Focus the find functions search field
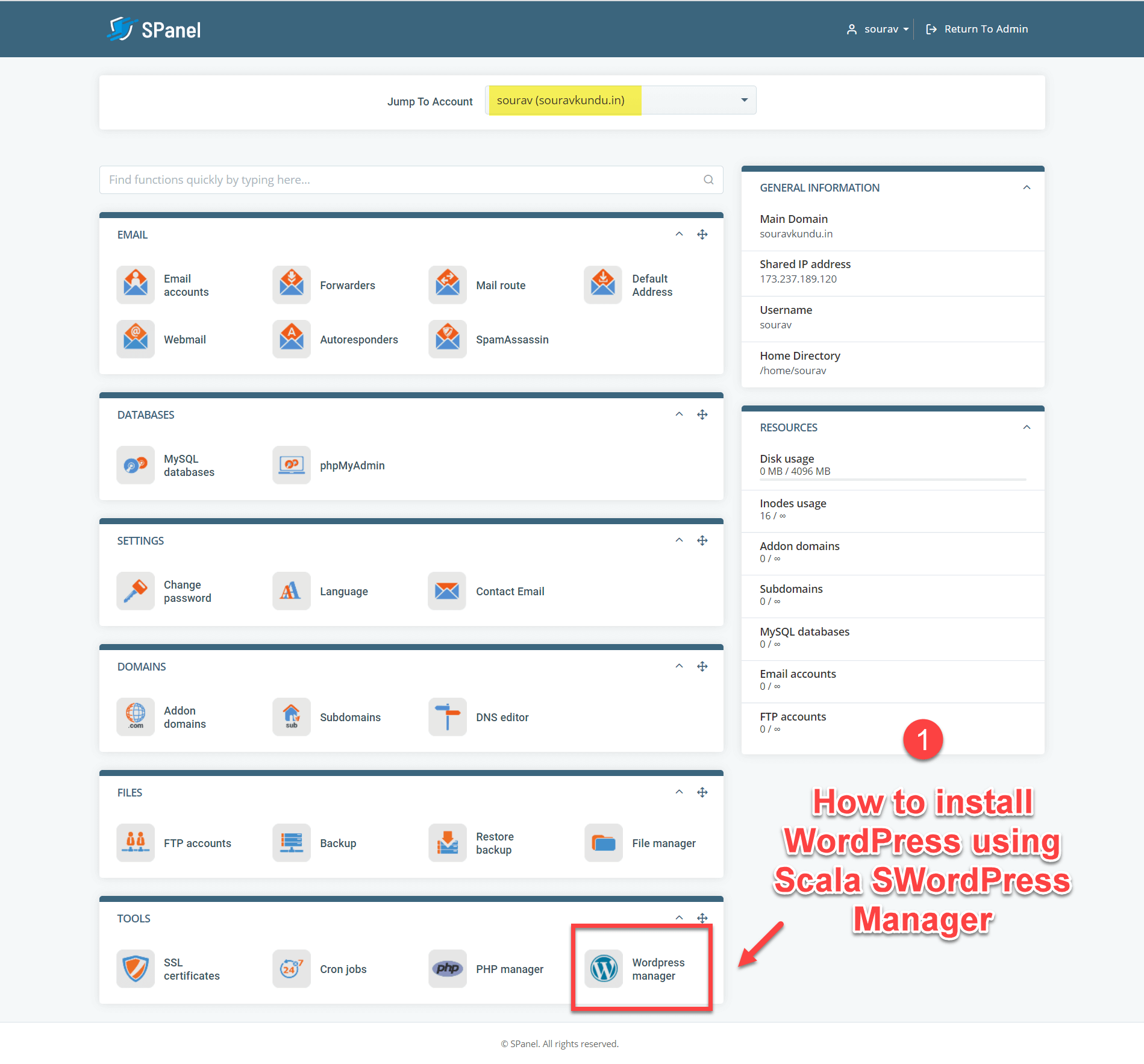 (411, 180)
